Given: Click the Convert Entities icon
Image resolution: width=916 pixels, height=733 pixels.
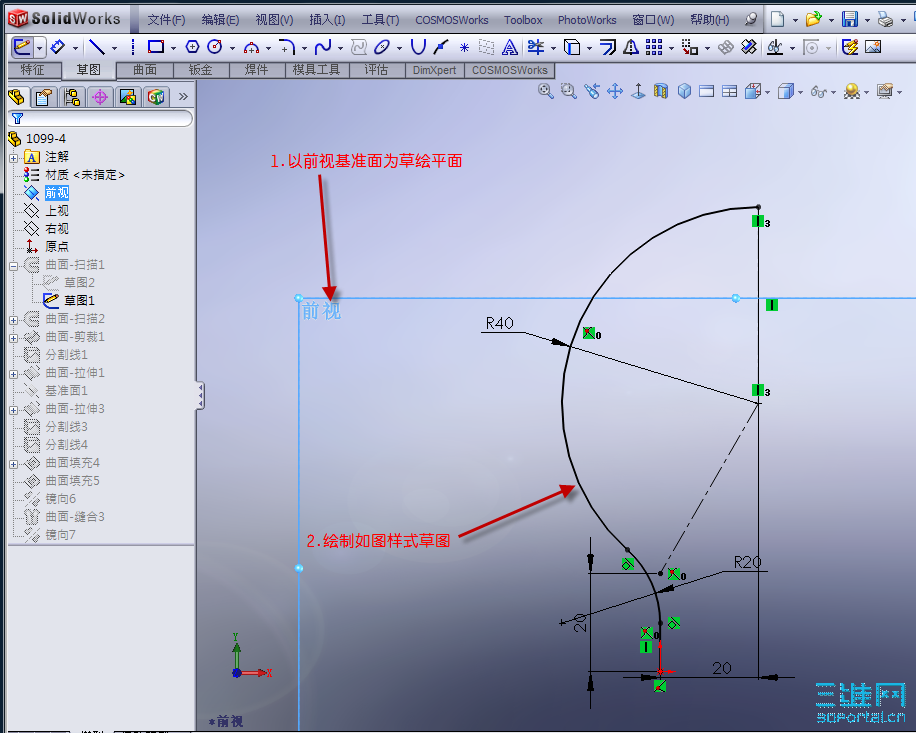Looking at the screenshot, I should (572, 47).
